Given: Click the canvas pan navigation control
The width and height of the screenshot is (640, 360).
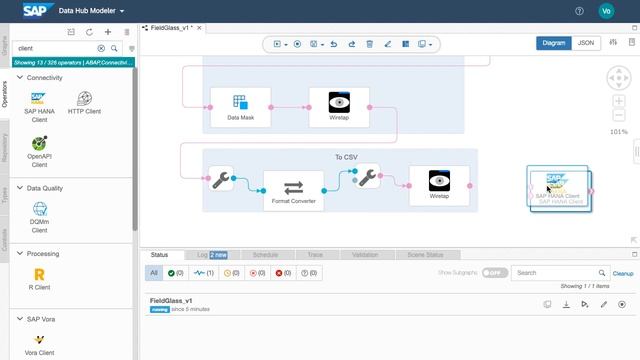Looking at the screenshot, I should (x=619, y=78).
